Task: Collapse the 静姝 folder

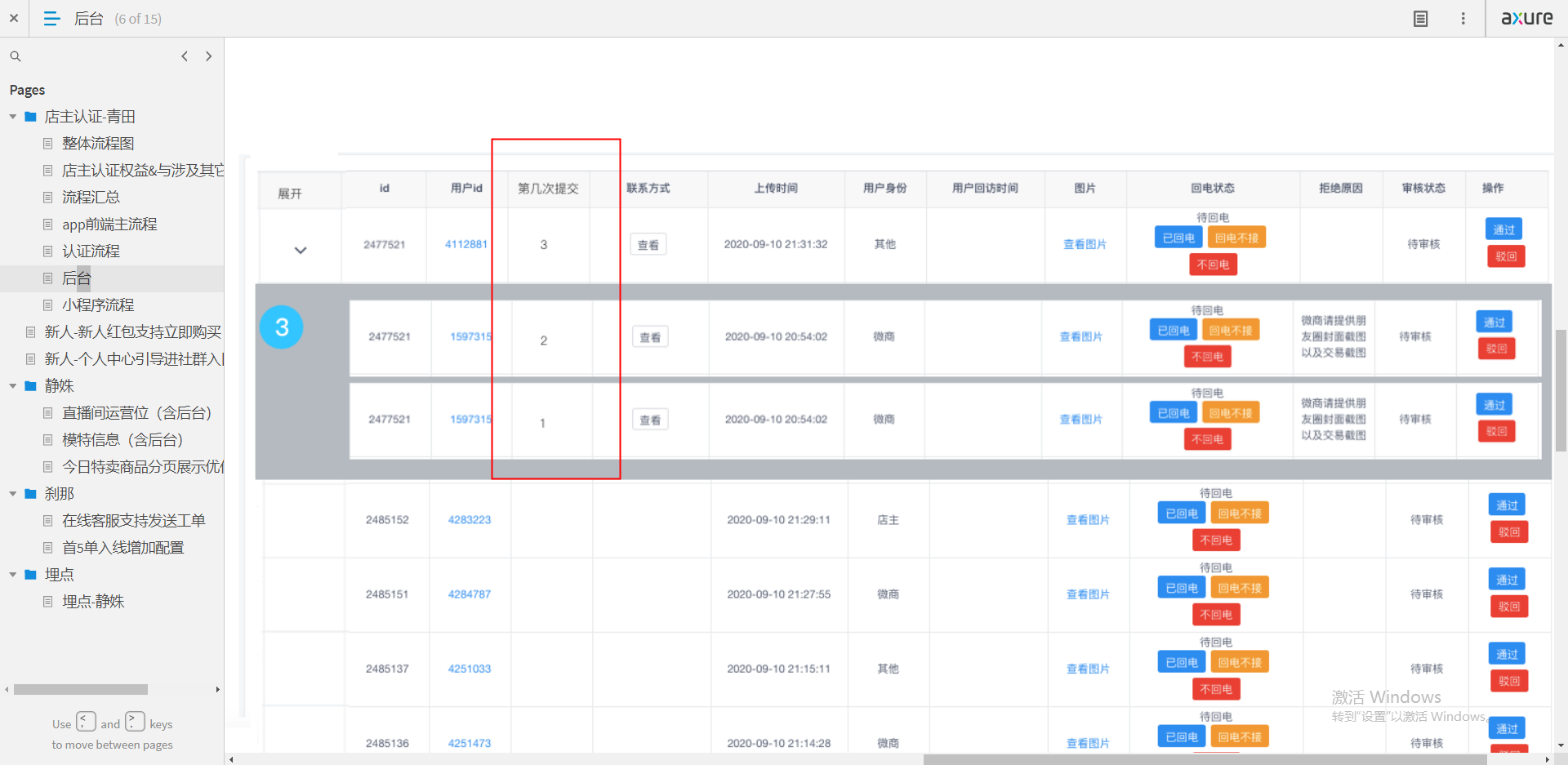Action: coord(13,385)
